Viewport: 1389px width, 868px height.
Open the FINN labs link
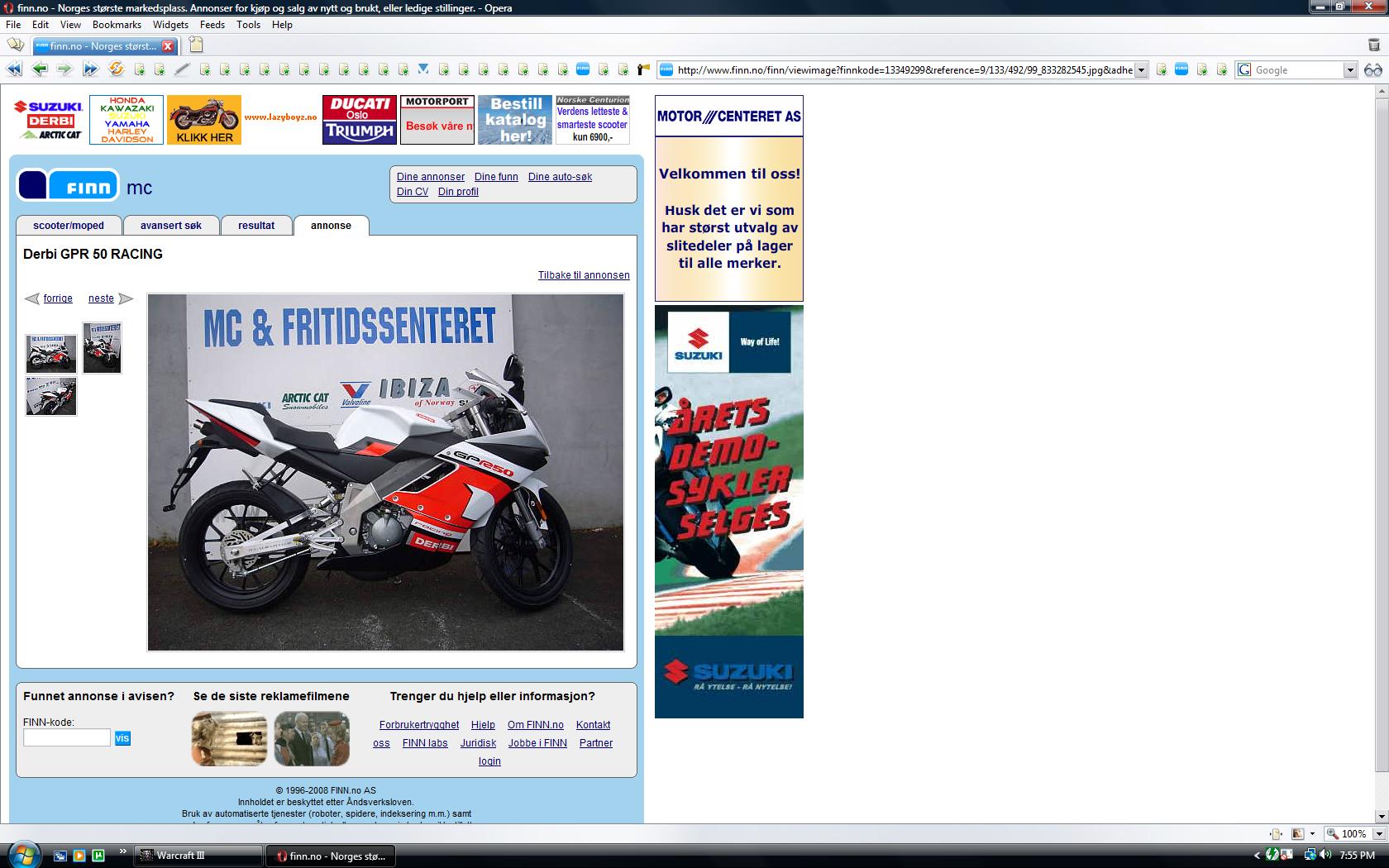(425, 743)
